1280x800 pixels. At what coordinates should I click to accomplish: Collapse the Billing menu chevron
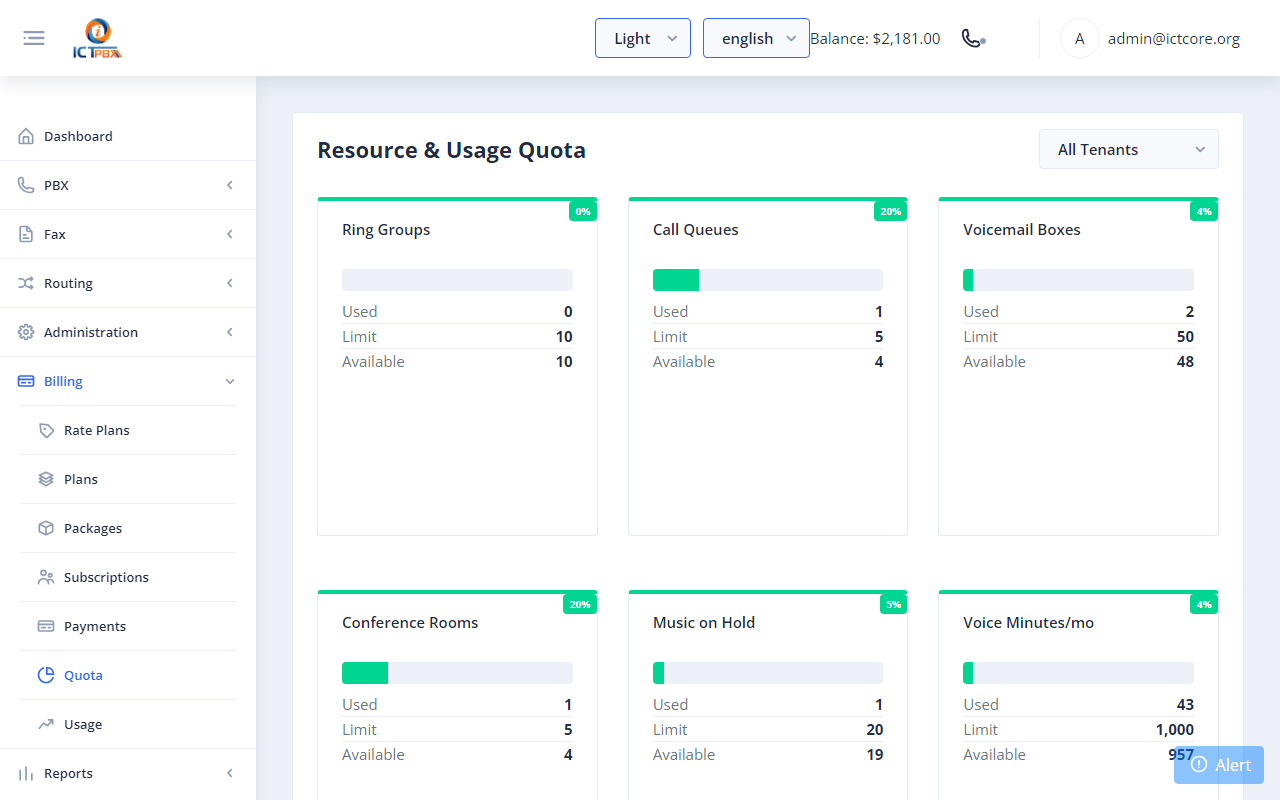[x=230, y=381]
